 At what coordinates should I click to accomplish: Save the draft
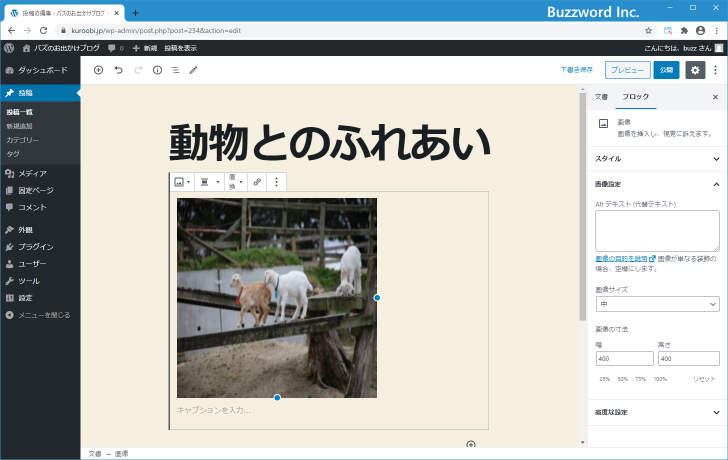pos(577,70)
